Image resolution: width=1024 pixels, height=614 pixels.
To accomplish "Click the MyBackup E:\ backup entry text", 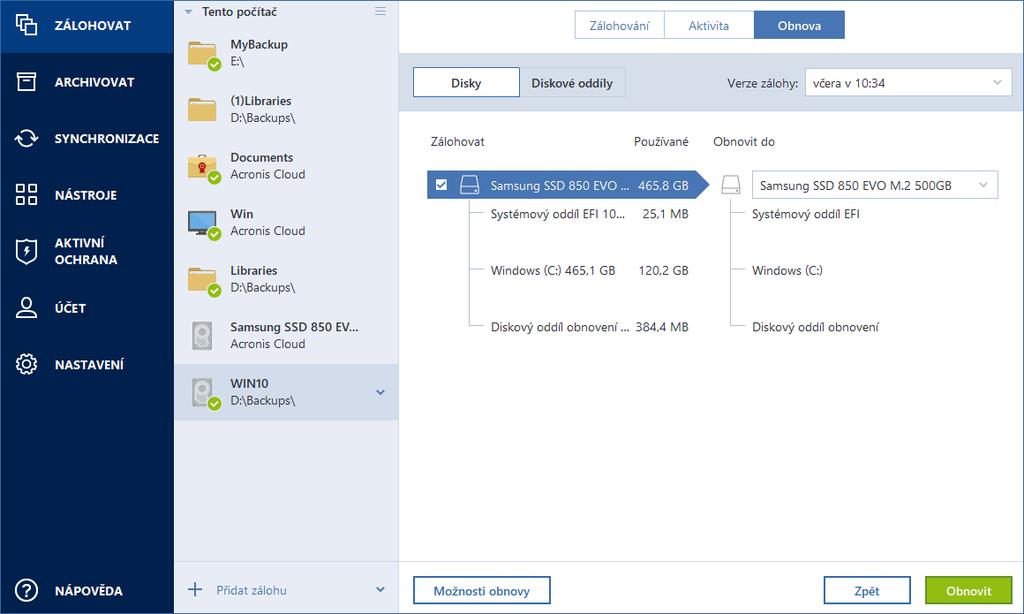I will 259,53.
